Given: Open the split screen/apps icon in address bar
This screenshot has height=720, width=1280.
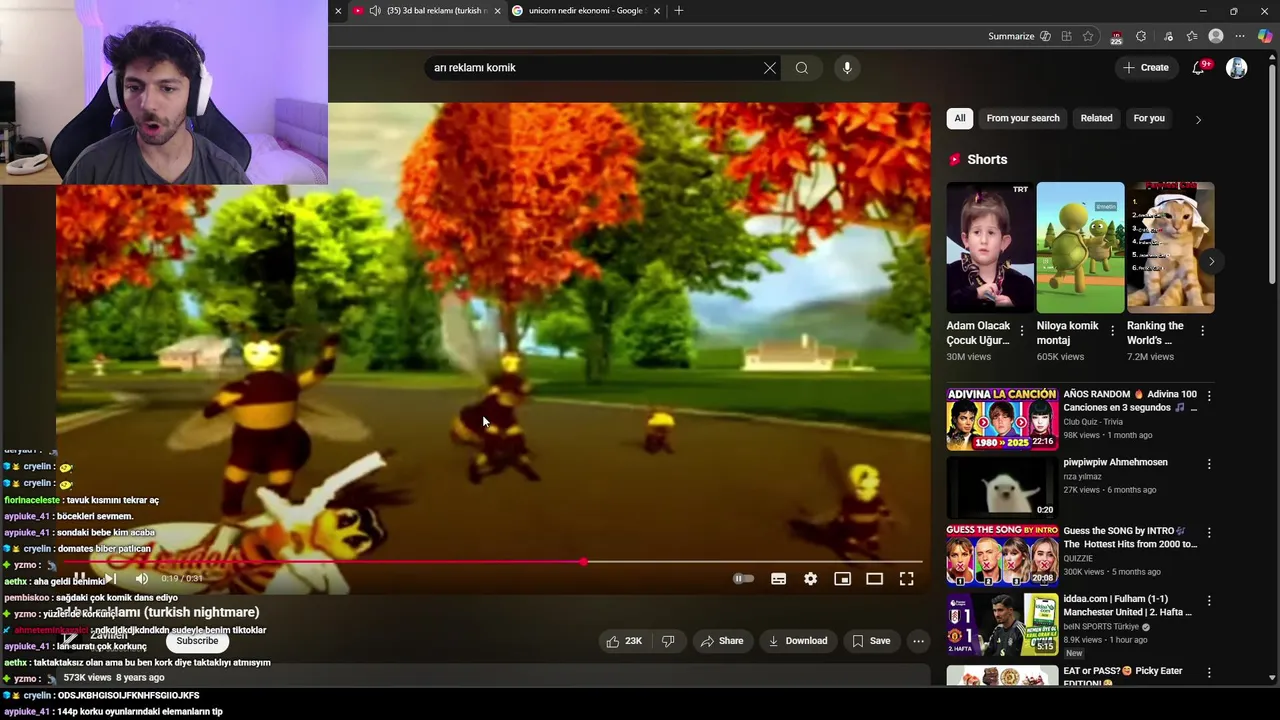Looking at the screenshot, I should point(1066,36).
